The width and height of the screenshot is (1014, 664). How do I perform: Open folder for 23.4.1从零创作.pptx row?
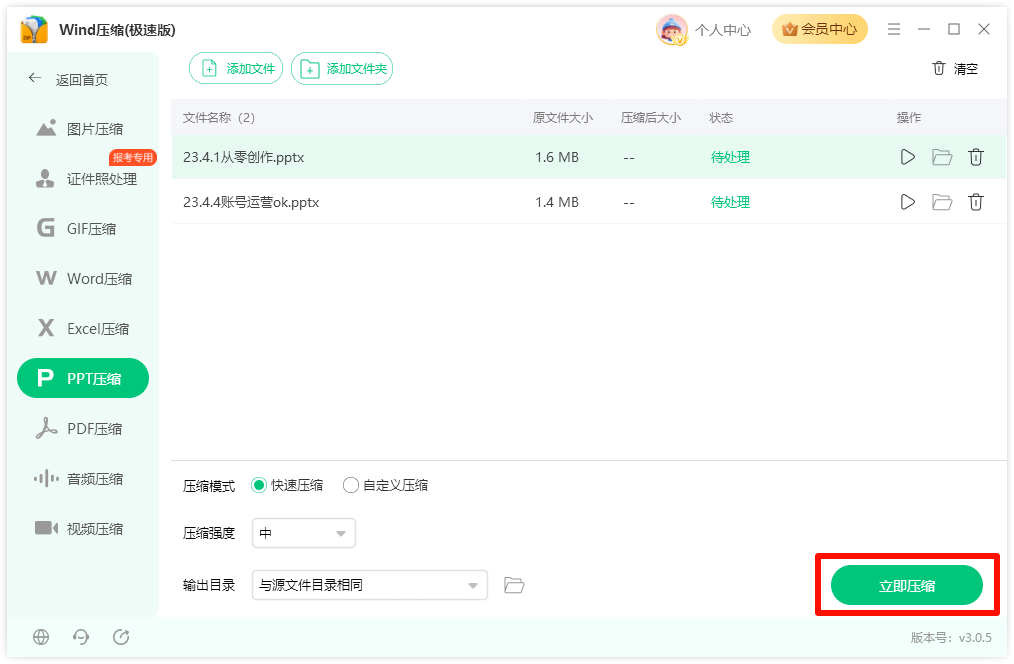942,157
